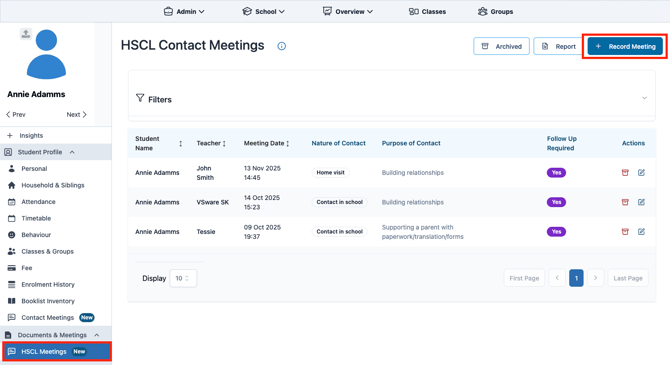Click the Annie Adamms profile avatar

46,54
